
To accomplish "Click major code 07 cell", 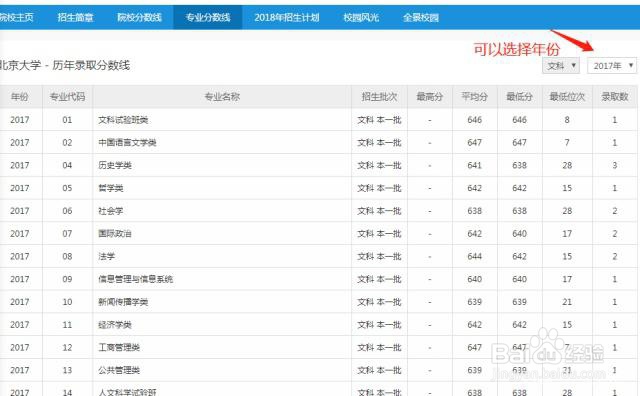I will click(x=67, y=234).
